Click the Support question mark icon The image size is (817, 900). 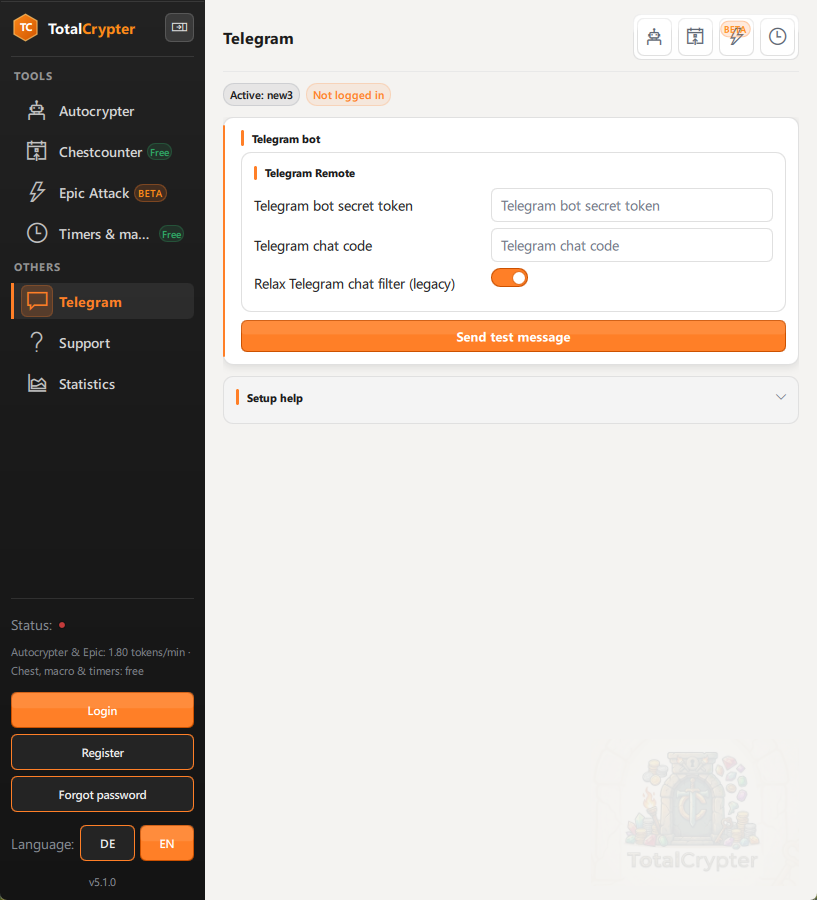(37, 343)
